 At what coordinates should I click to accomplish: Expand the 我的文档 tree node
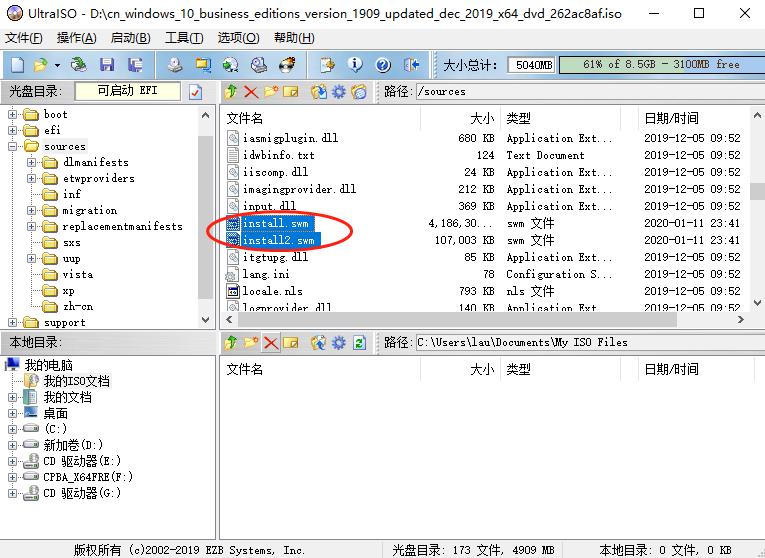pos(12,398)
